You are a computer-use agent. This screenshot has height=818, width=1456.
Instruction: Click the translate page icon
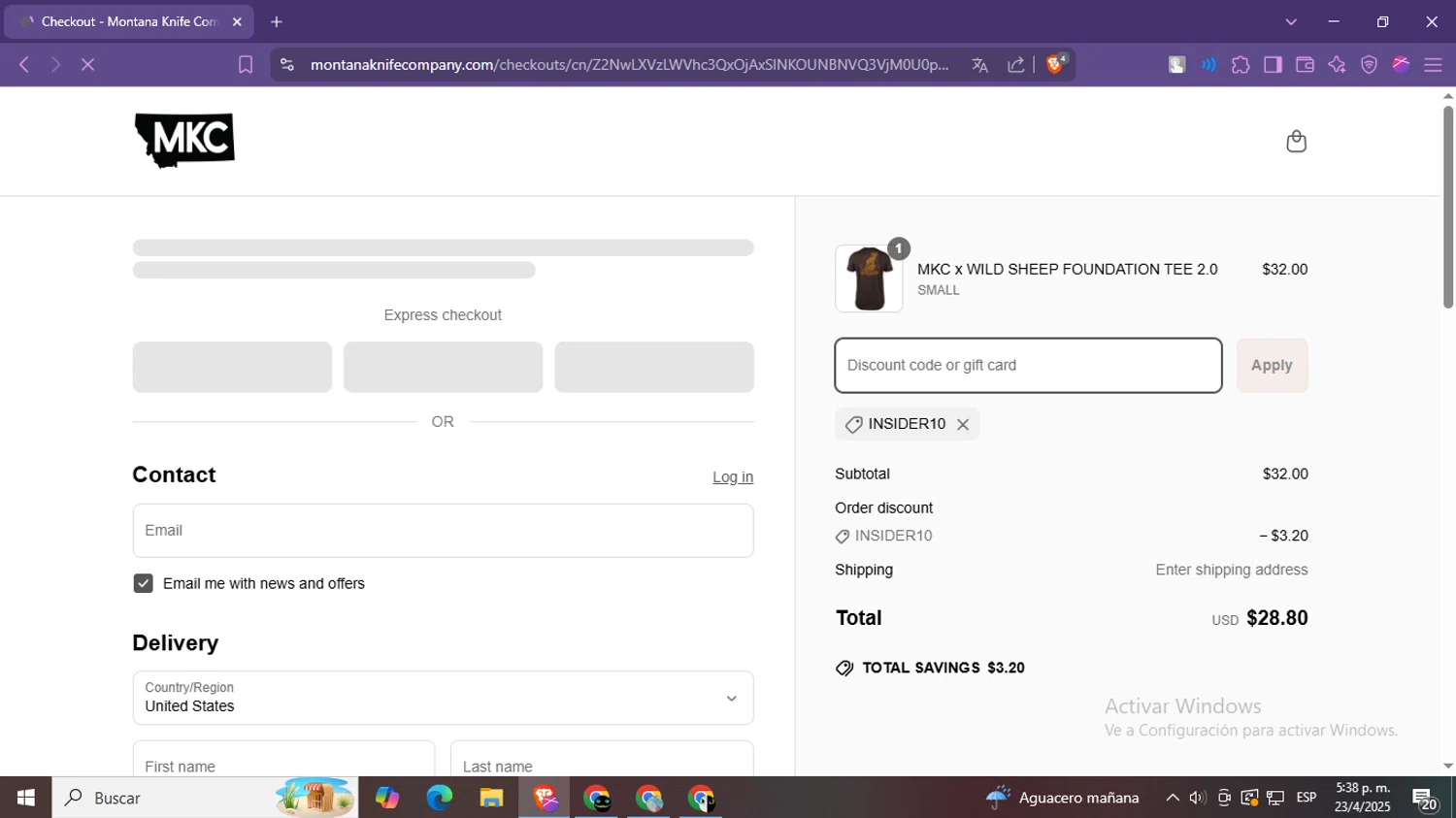point(979,65)
